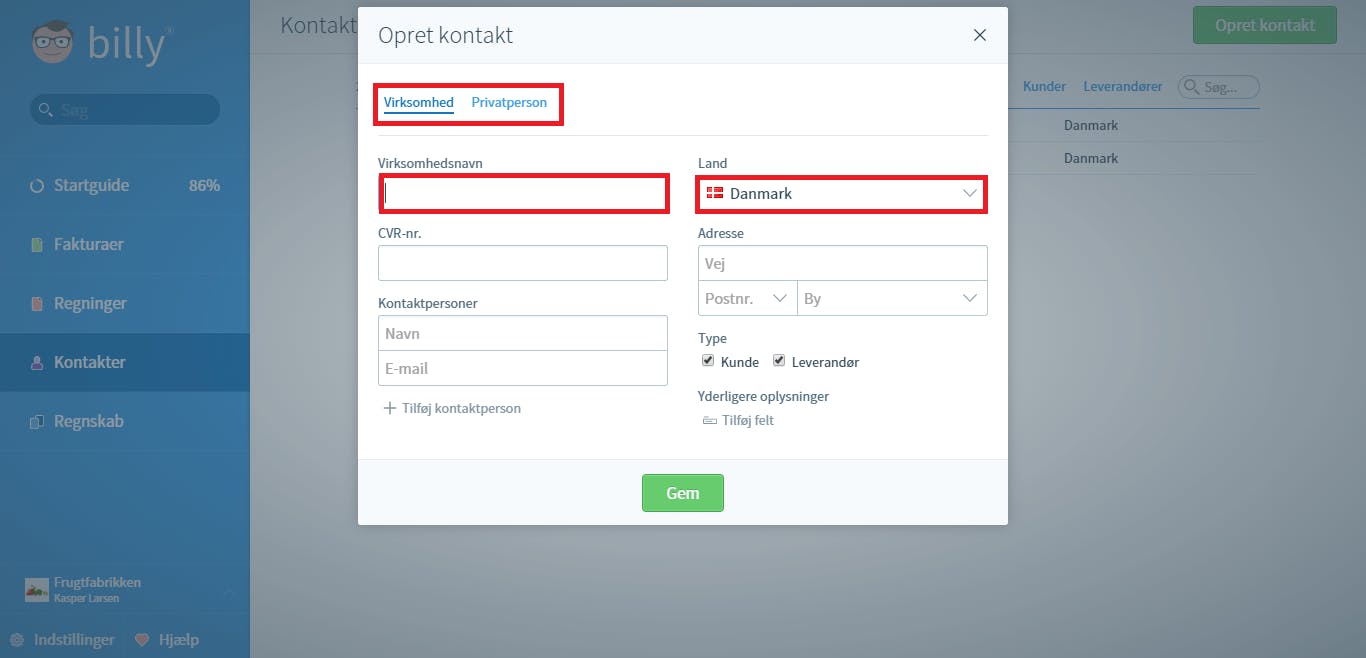Open Startguide with the 86% progress indicator

[125, 185]
